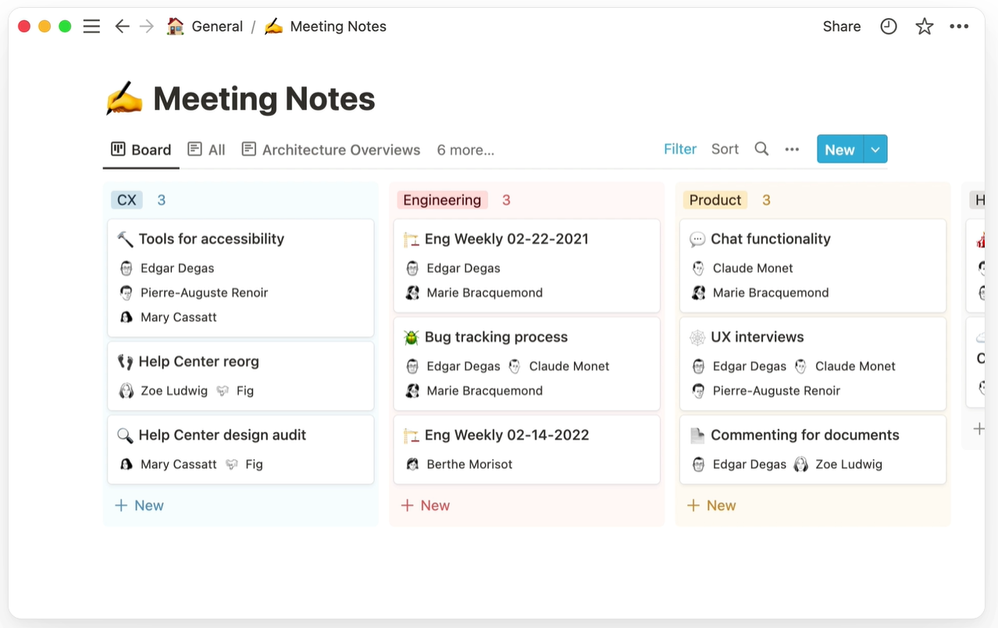Open the Sort options
Image resolution: width=998 pixels, height=628 pixels.
(x=725, y=149)
